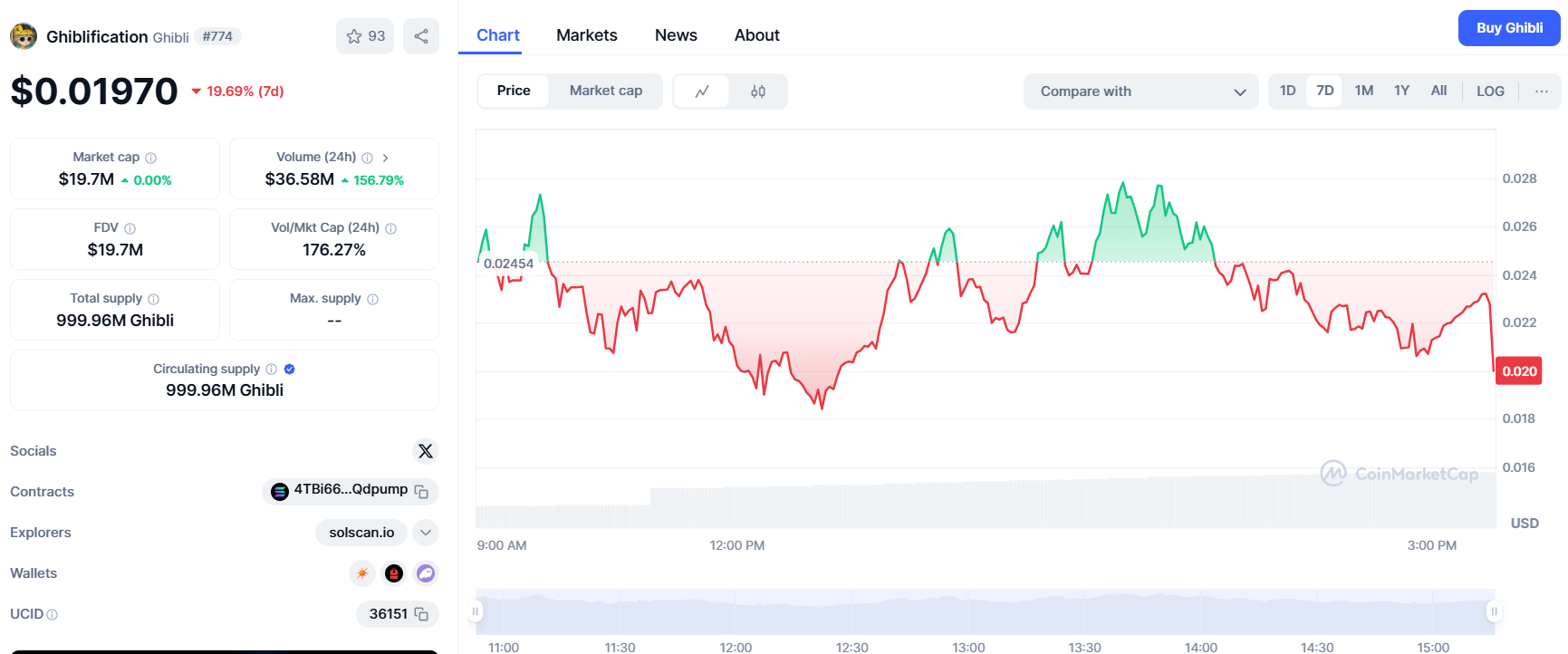The image size is (1568, 654).
Task: Click the Ghiblification coin logo
Action: [x=24, y=36]
